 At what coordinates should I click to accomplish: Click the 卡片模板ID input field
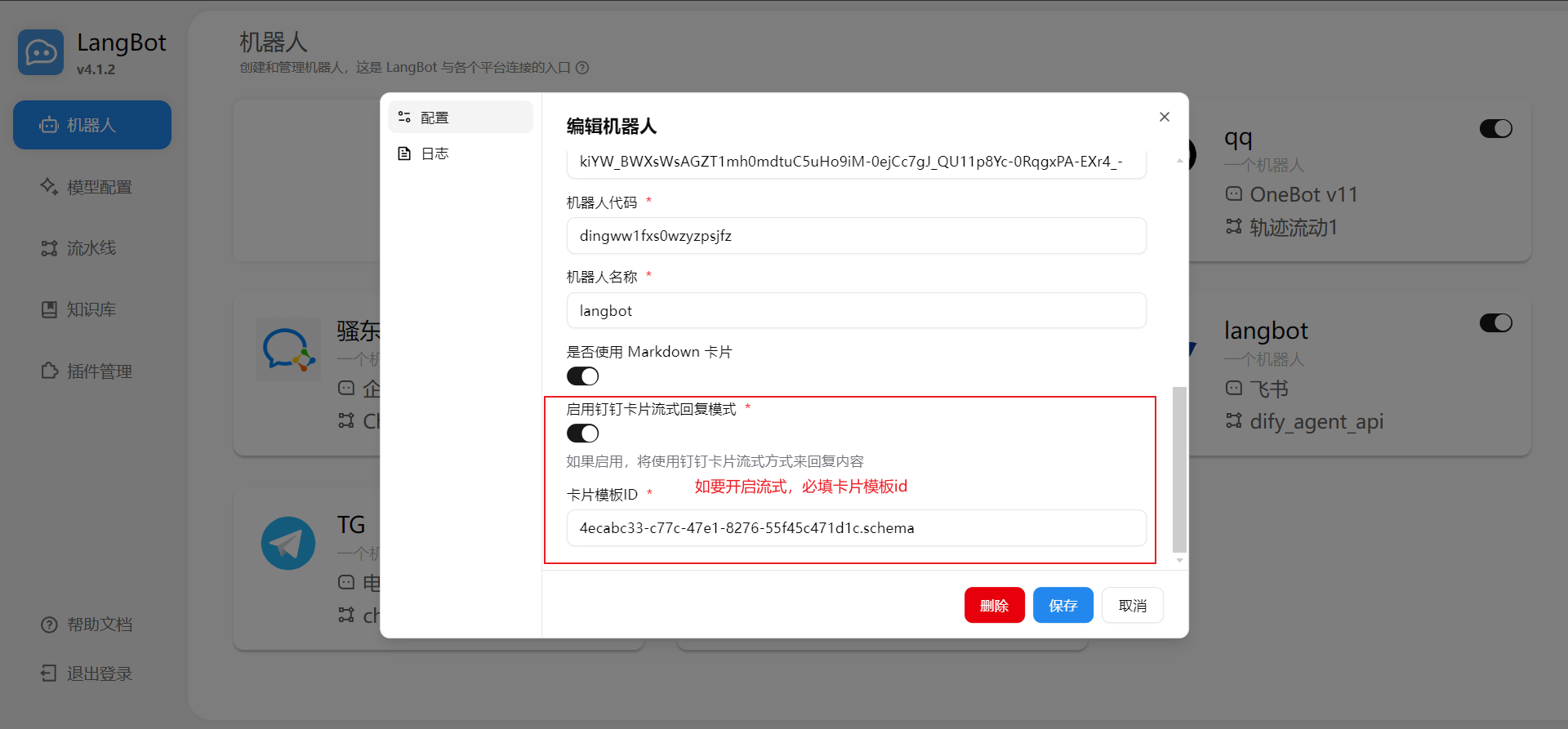856,528
